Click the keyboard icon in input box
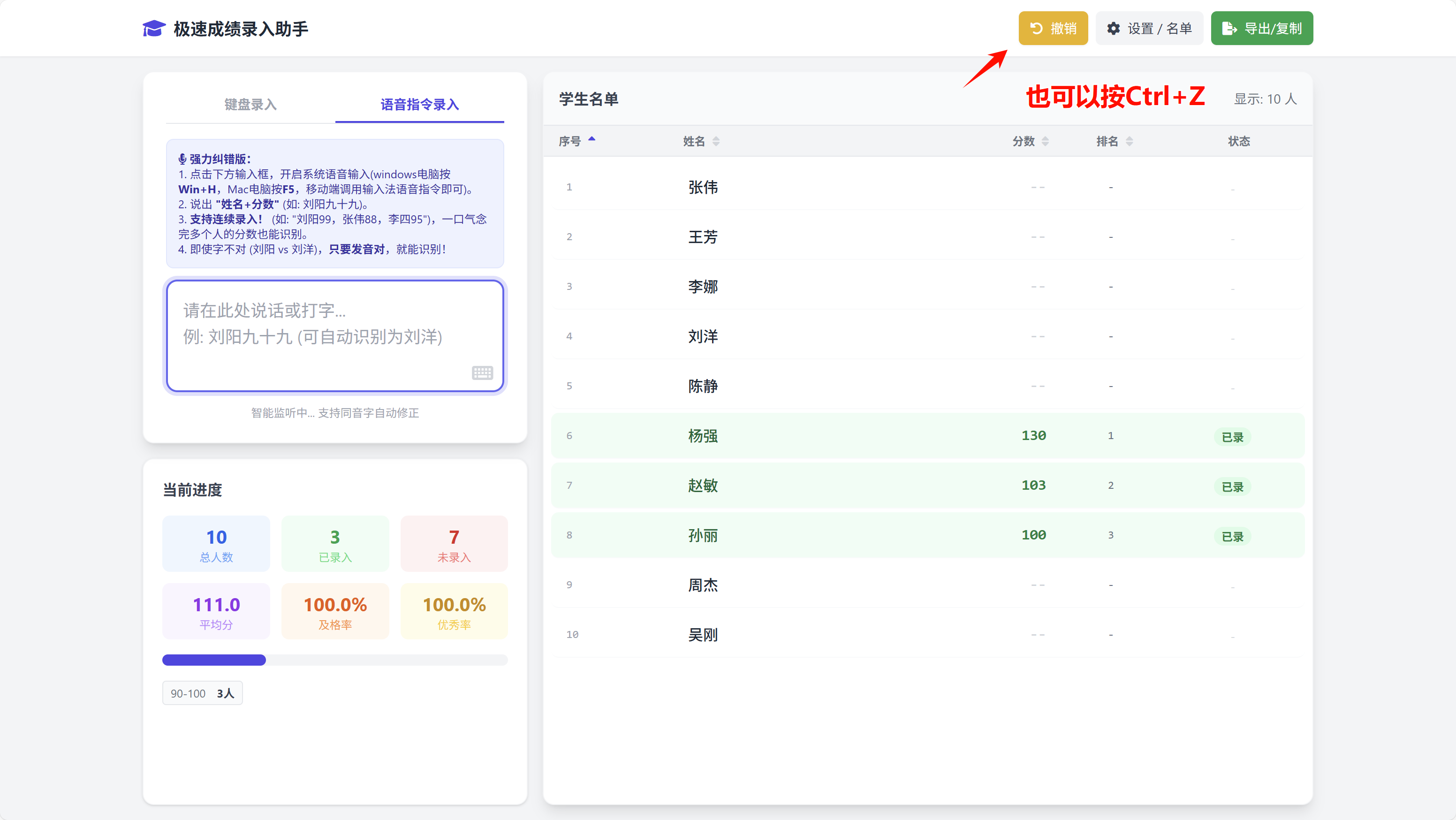 482,372
